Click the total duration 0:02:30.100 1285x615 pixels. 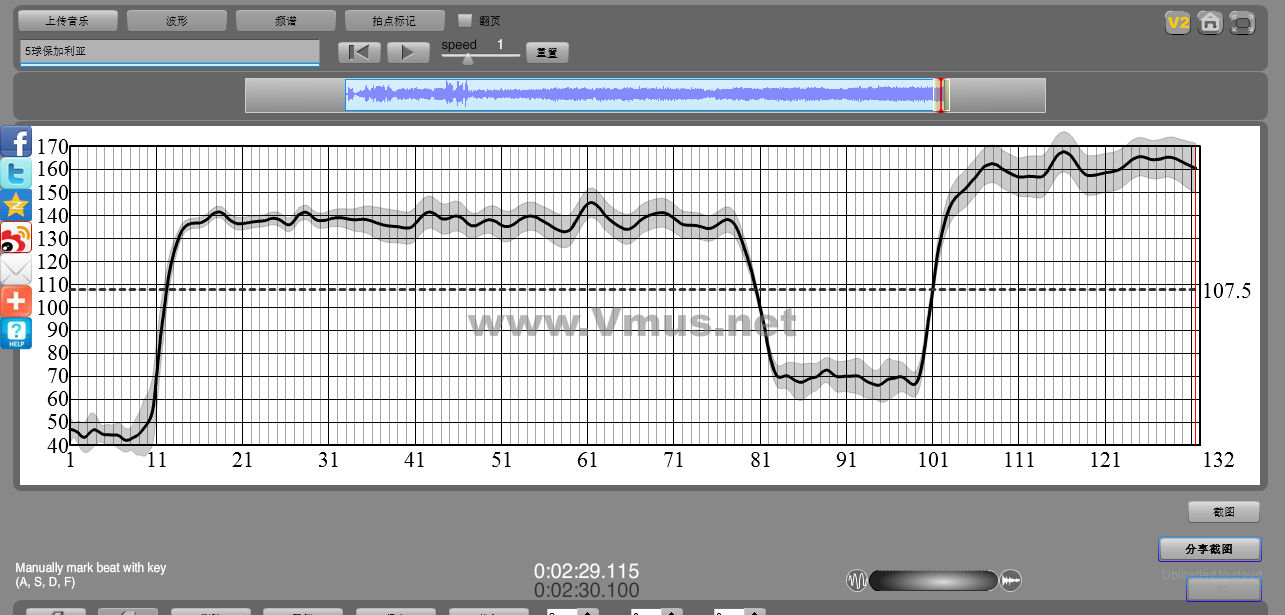(x=586, y=591)
